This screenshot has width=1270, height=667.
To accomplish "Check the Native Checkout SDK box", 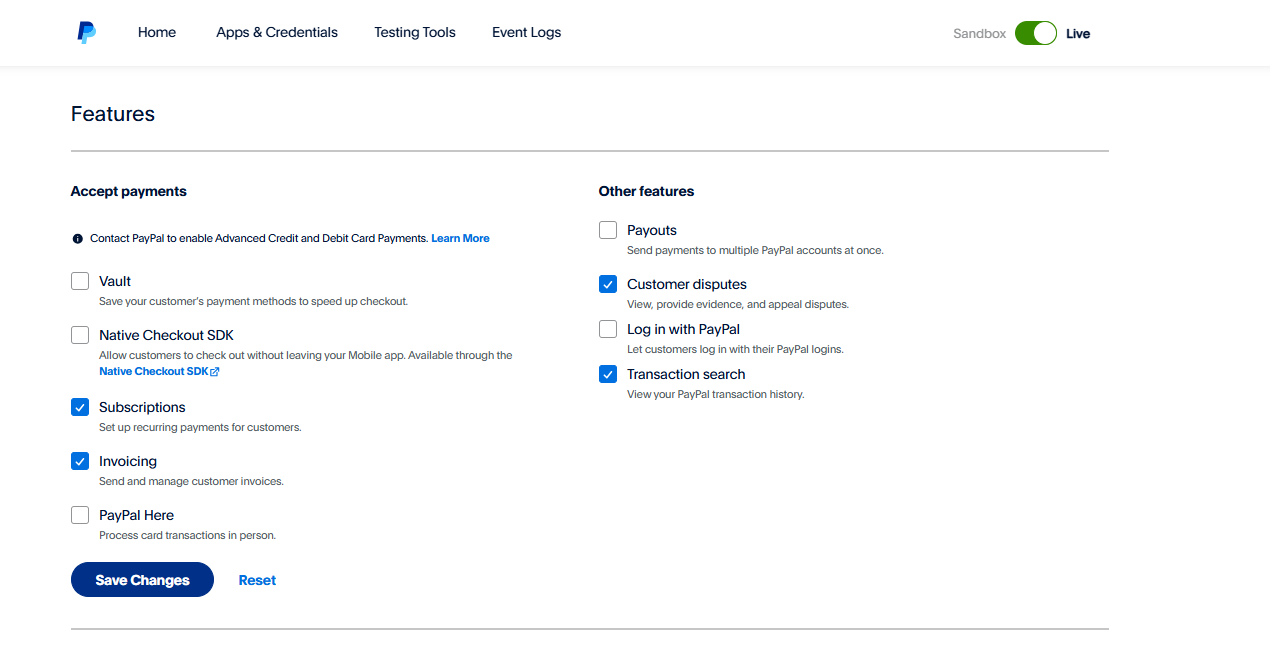I will 80,335.
